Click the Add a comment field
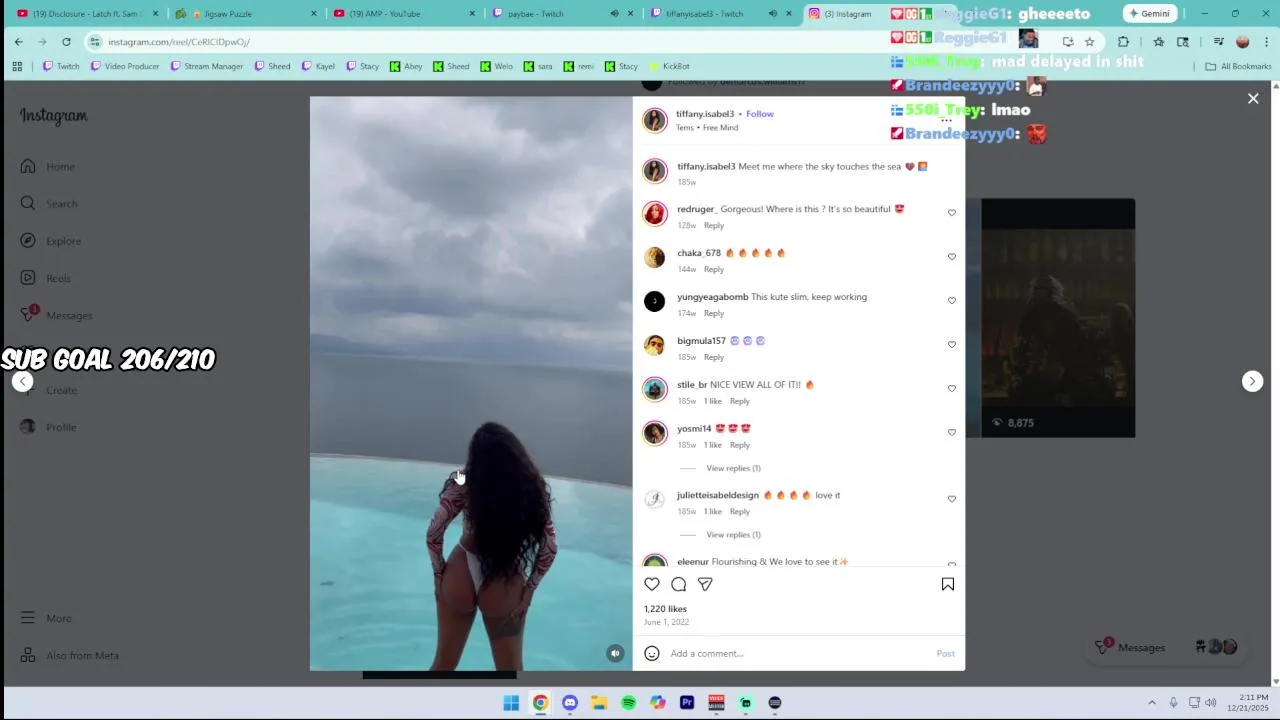The height and width of the screenshot is (720, 1280). [800, 653]
